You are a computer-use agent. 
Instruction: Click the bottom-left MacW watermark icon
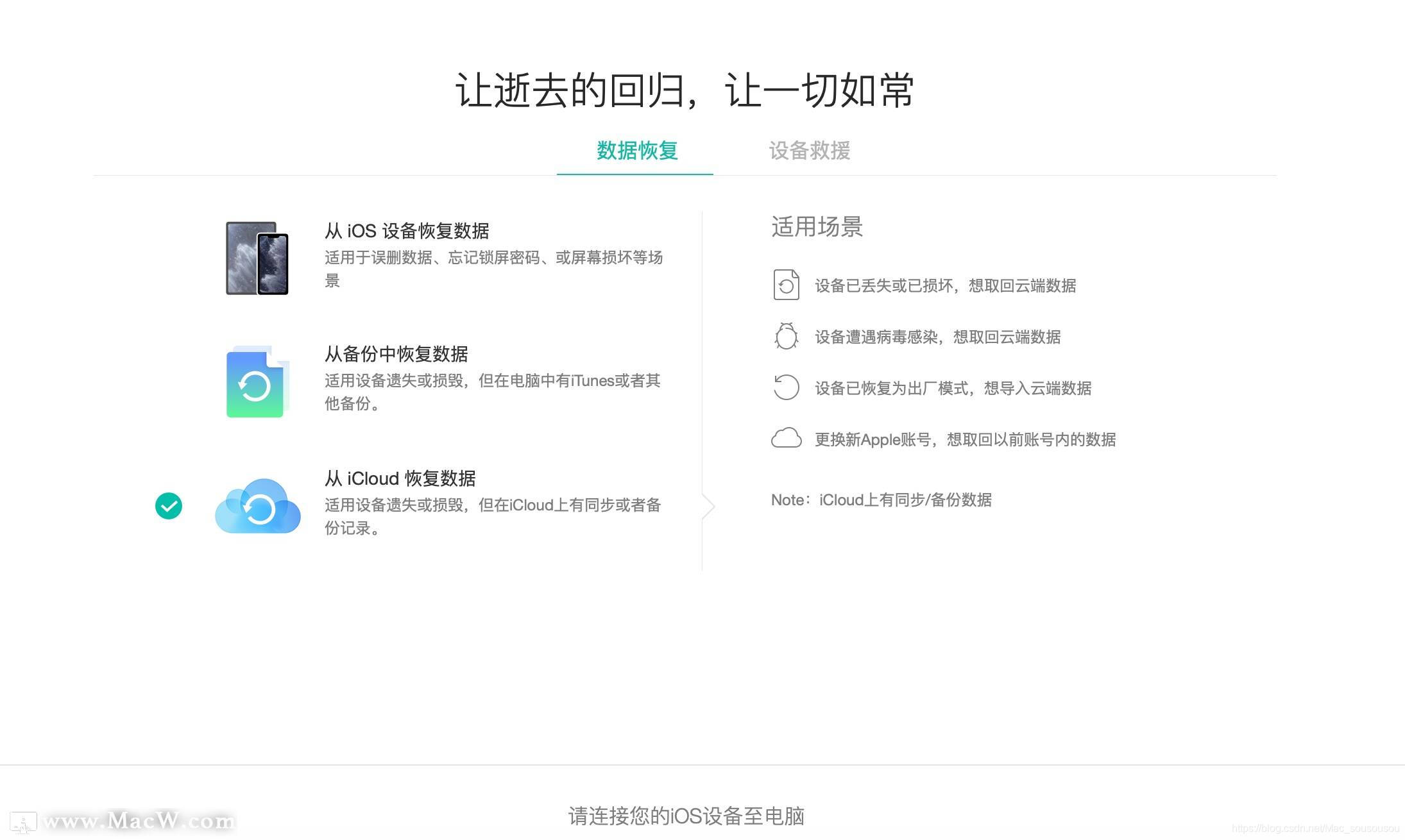click(x=24, y=821)
